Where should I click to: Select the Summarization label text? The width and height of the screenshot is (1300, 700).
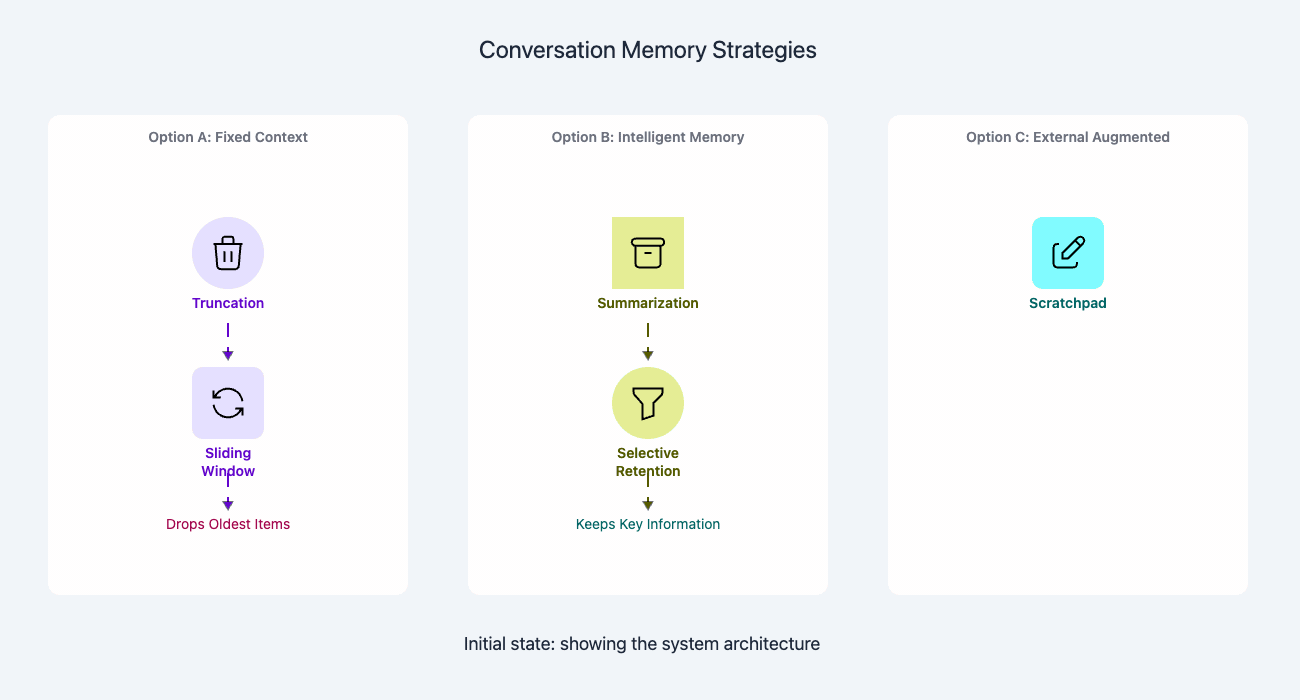pos(648,303)
